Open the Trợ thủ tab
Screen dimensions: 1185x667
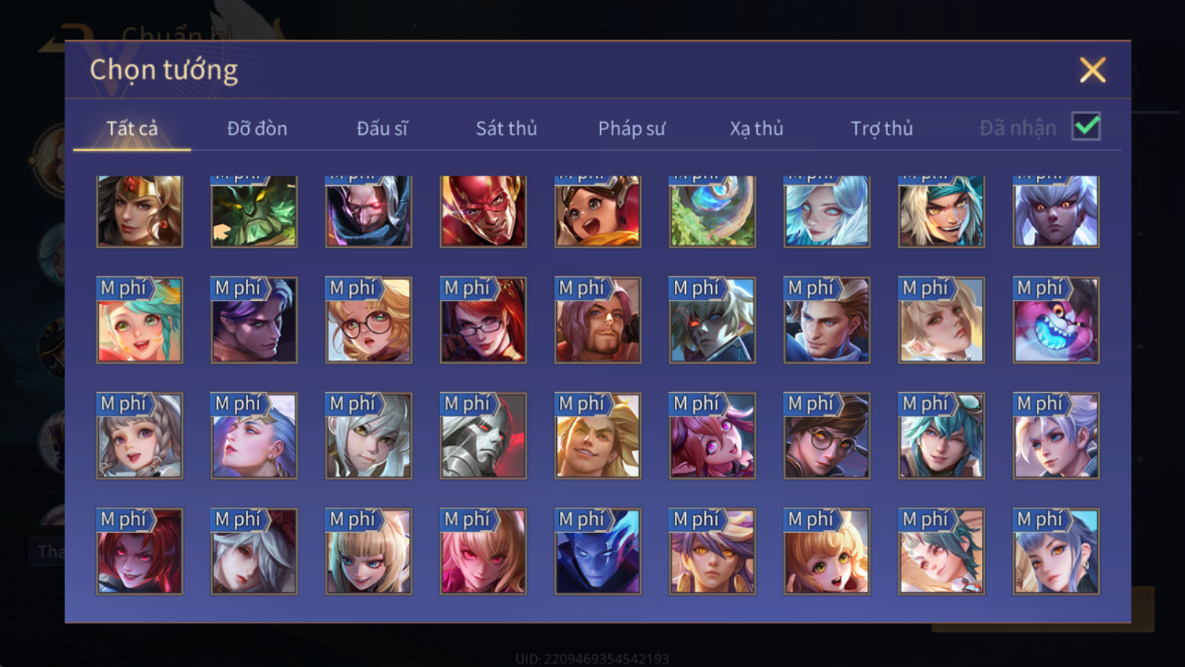tap(881, 128)
